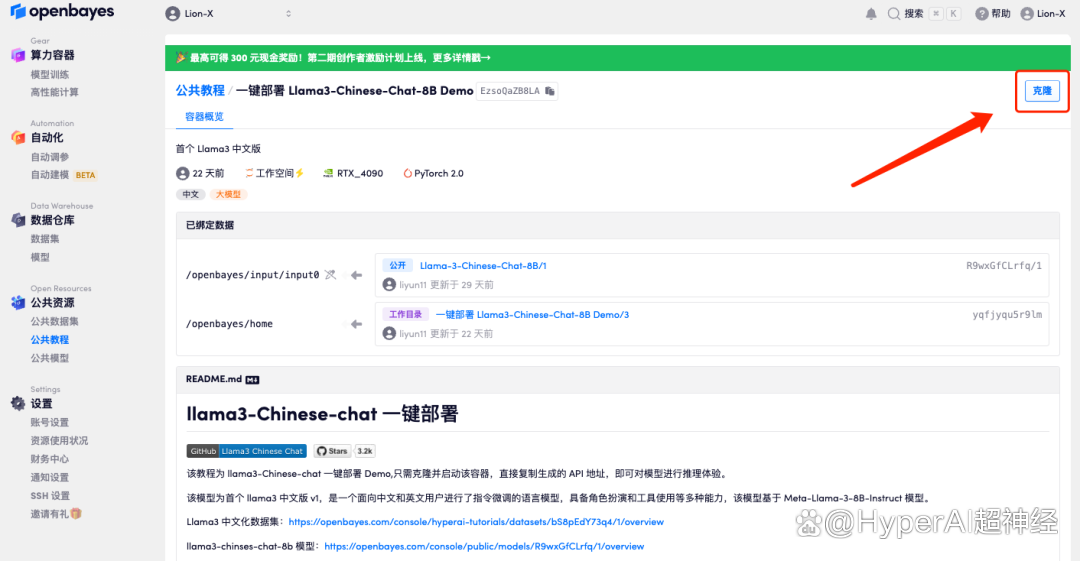This screenshot has width=1080, height=561.
Task: Open 自动调参 in the sidebar
Action: [x=50, y=157]
